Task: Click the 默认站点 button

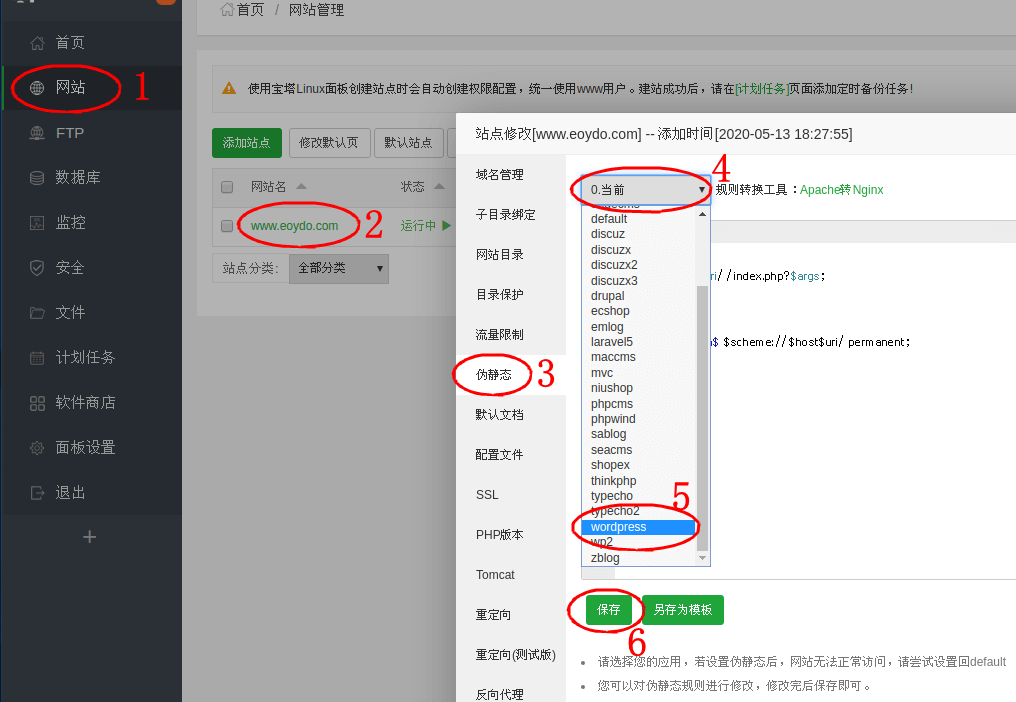Action: click(x=408, y=143)
